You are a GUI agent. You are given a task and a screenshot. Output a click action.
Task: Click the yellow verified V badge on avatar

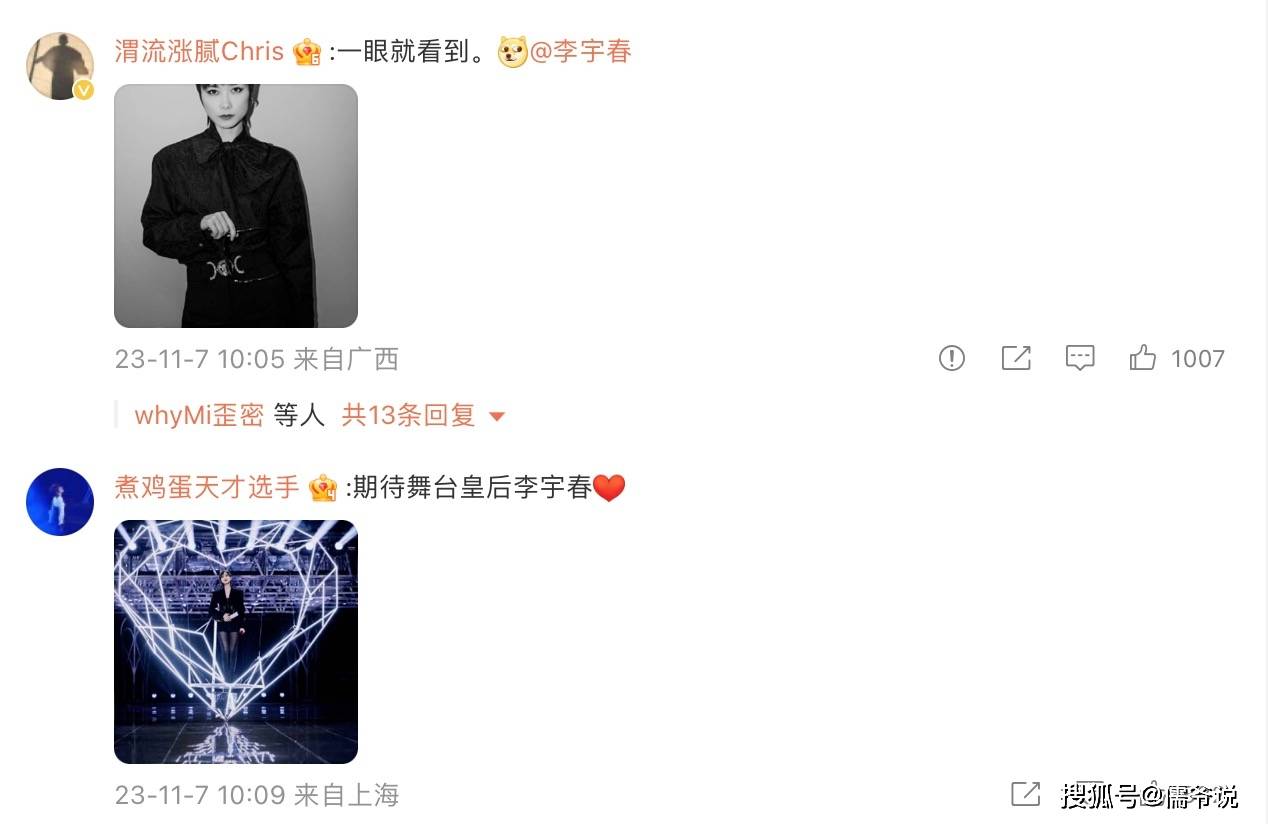(x=85, y=90)
